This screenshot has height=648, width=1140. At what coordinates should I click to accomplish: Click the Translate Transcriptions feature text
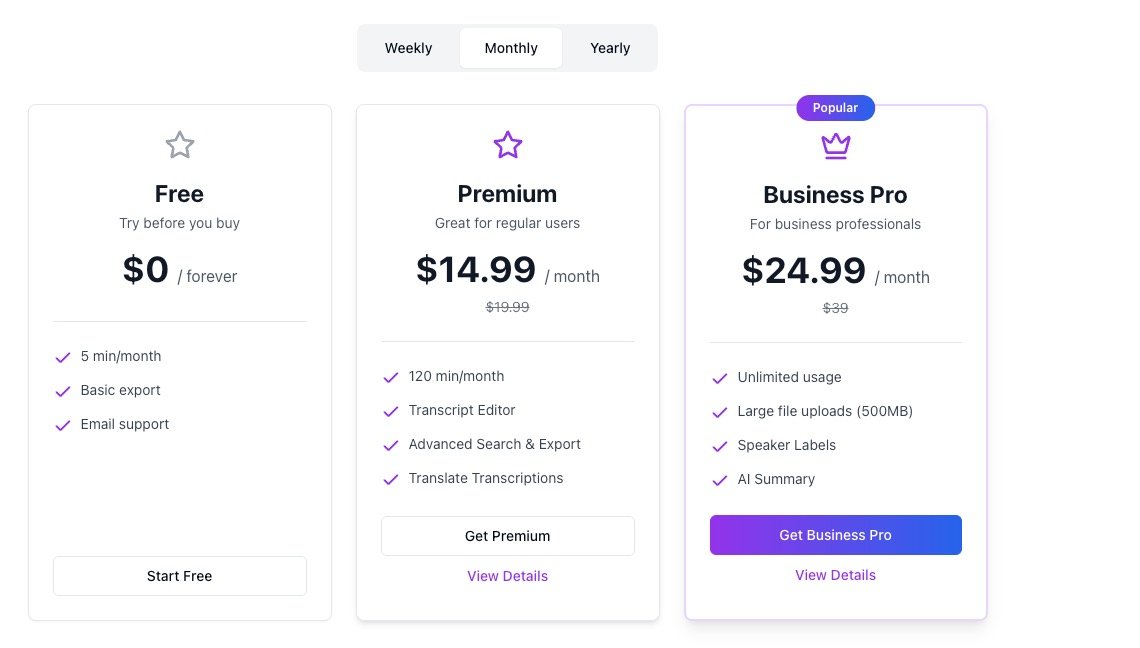486,478
